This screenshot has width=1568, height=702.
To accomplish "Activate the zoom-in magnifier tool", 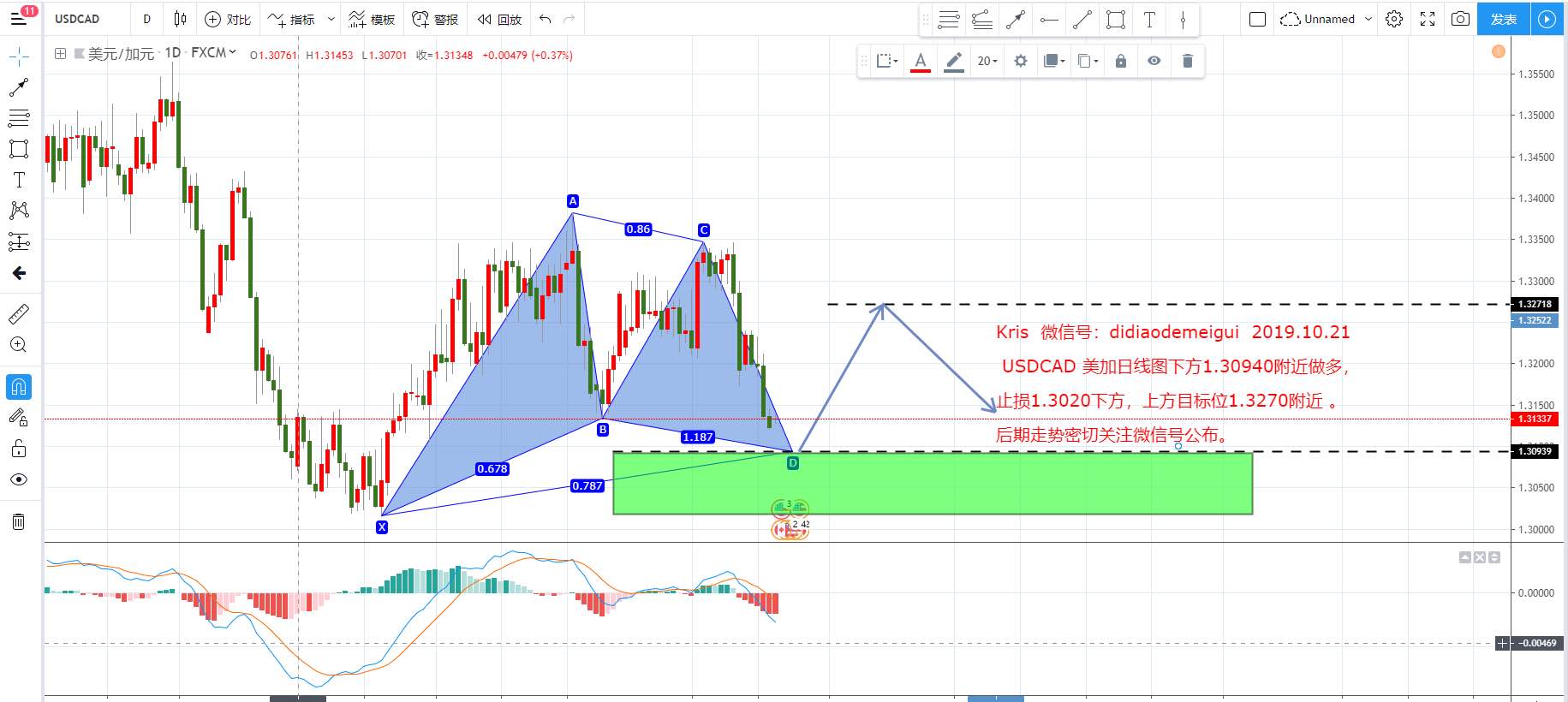I will pyautogui.click(x=19, y=345).
